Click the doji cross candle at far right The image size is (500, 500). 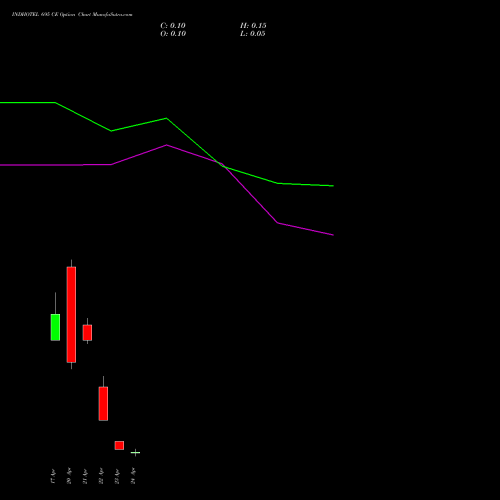(x=135, y=452)
